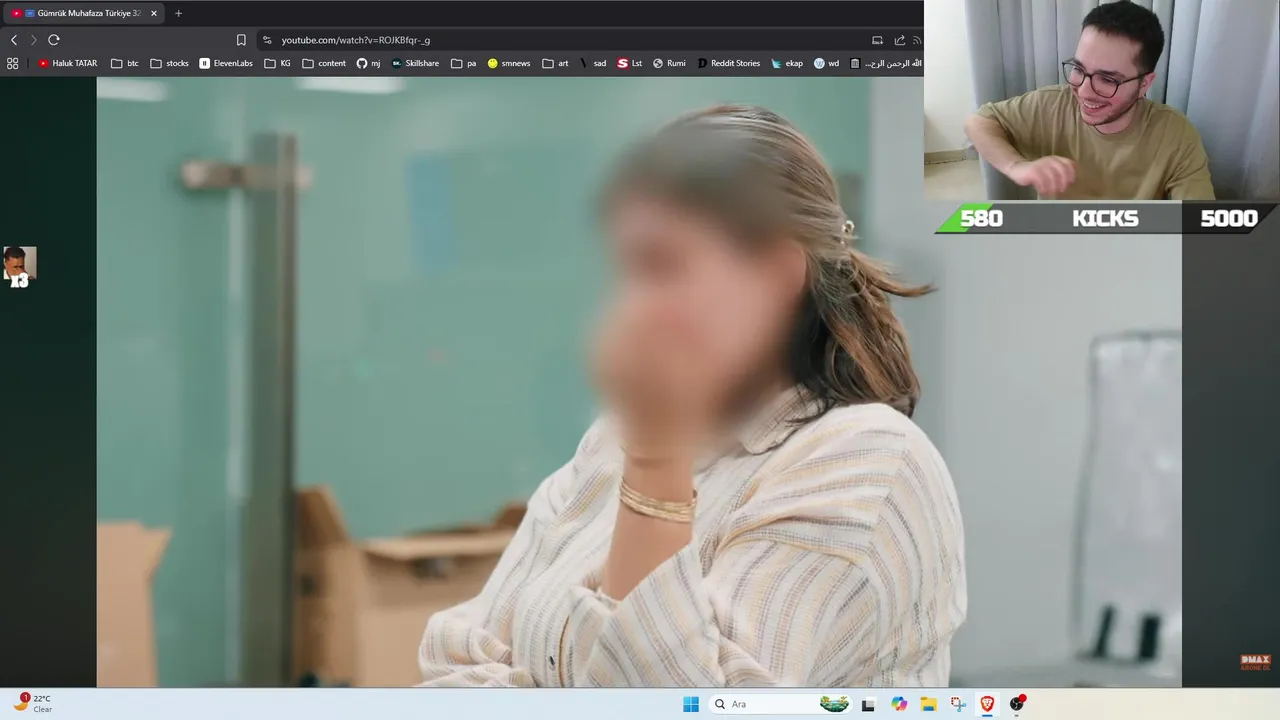Open Snipping Tool from the taskbar
Viewport: 1280px width, 720px height.
[958, 704]
